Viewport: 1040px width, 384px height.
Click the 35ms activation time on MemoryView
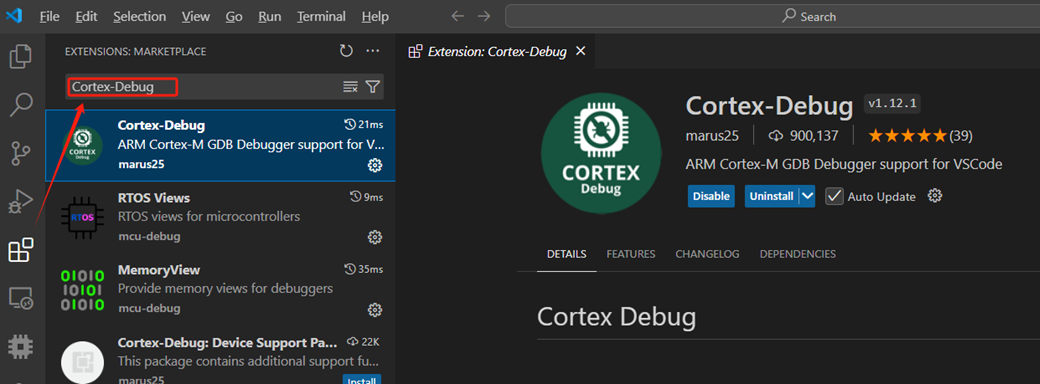364,269
